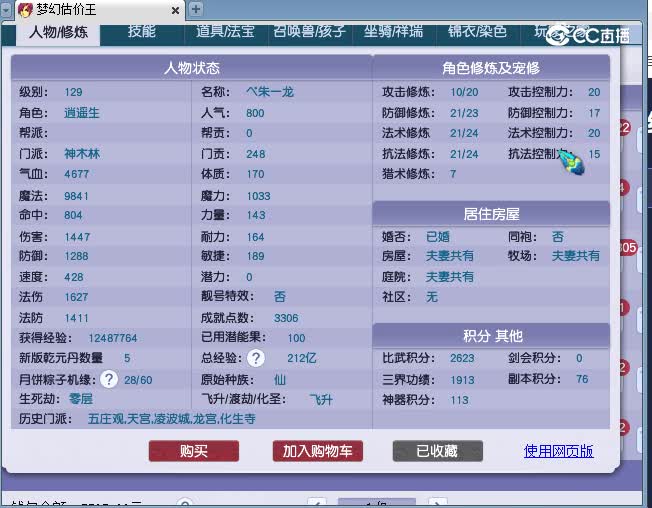
Task: Click the red 购买 button
Action: coord(194,451)
